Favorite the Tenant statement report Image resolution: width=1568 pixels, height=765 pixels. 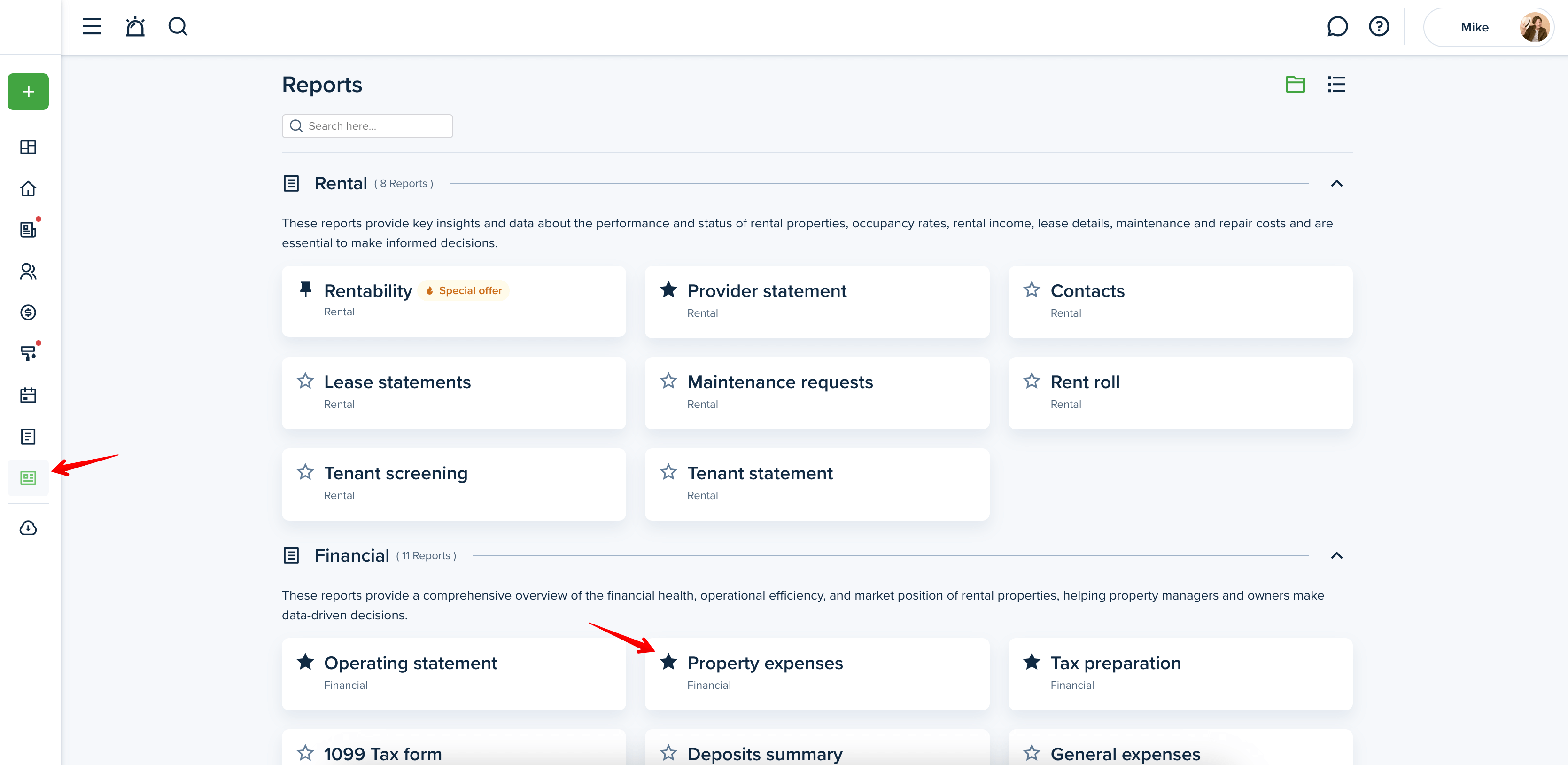coord(668,472)
